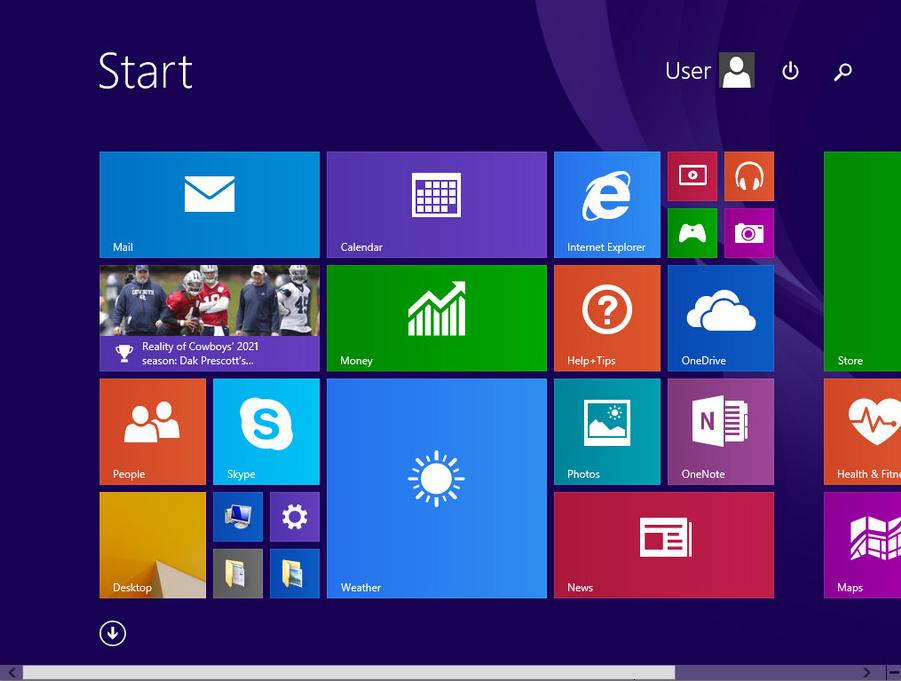Launch Internet Explorer from its tile
The height and width of the screenshot is (681, 901).
point(606,204)
